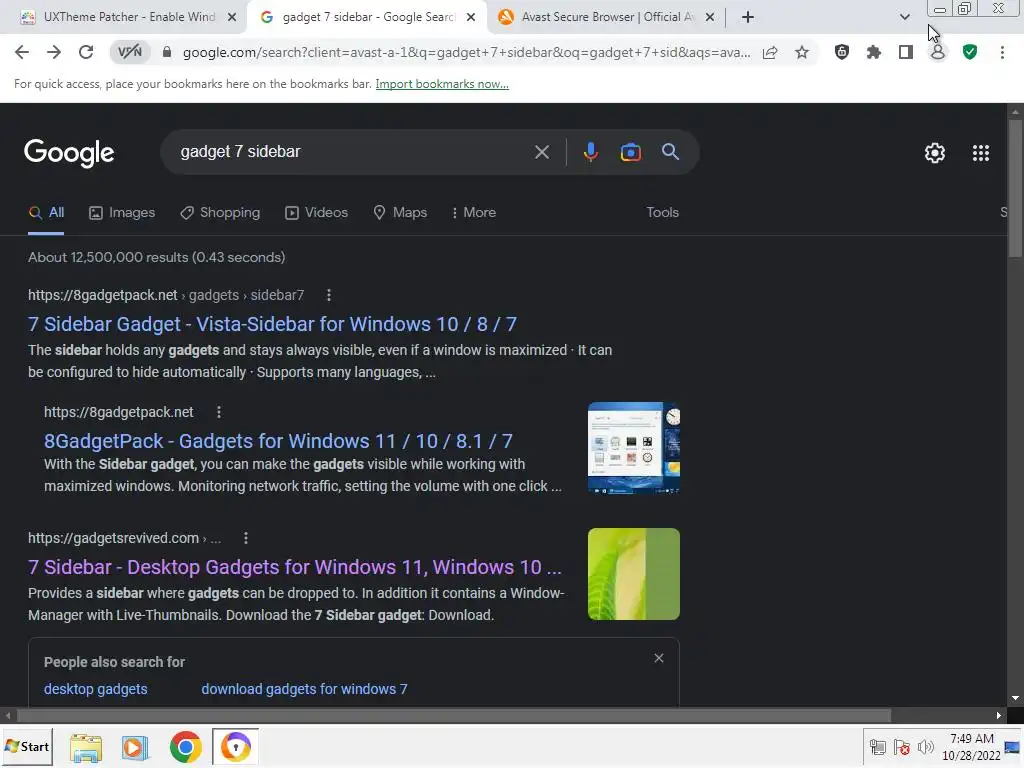The height and width of the screenshot is (768, 1024).
Task: Open a new browser tab
Action: [748, 18]
